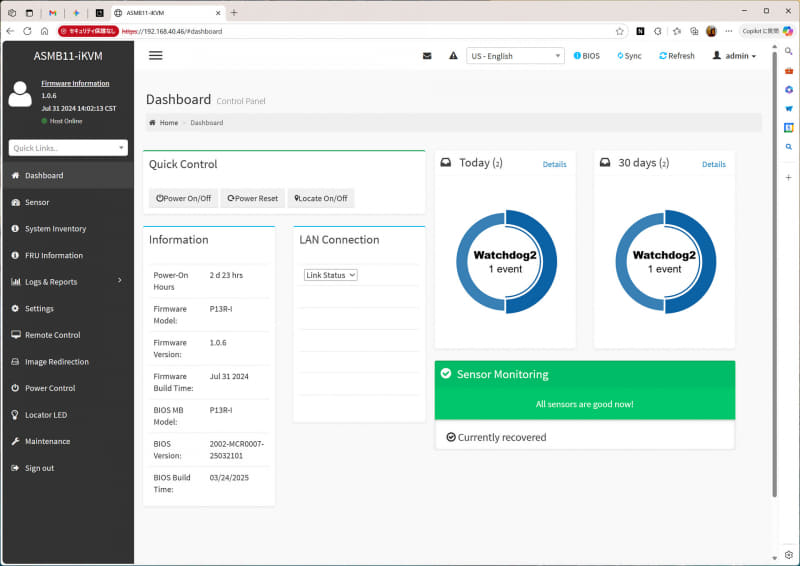
Task: Click Power-On Hours value 2 d 23 hrs
Action: tap(226, 275)
